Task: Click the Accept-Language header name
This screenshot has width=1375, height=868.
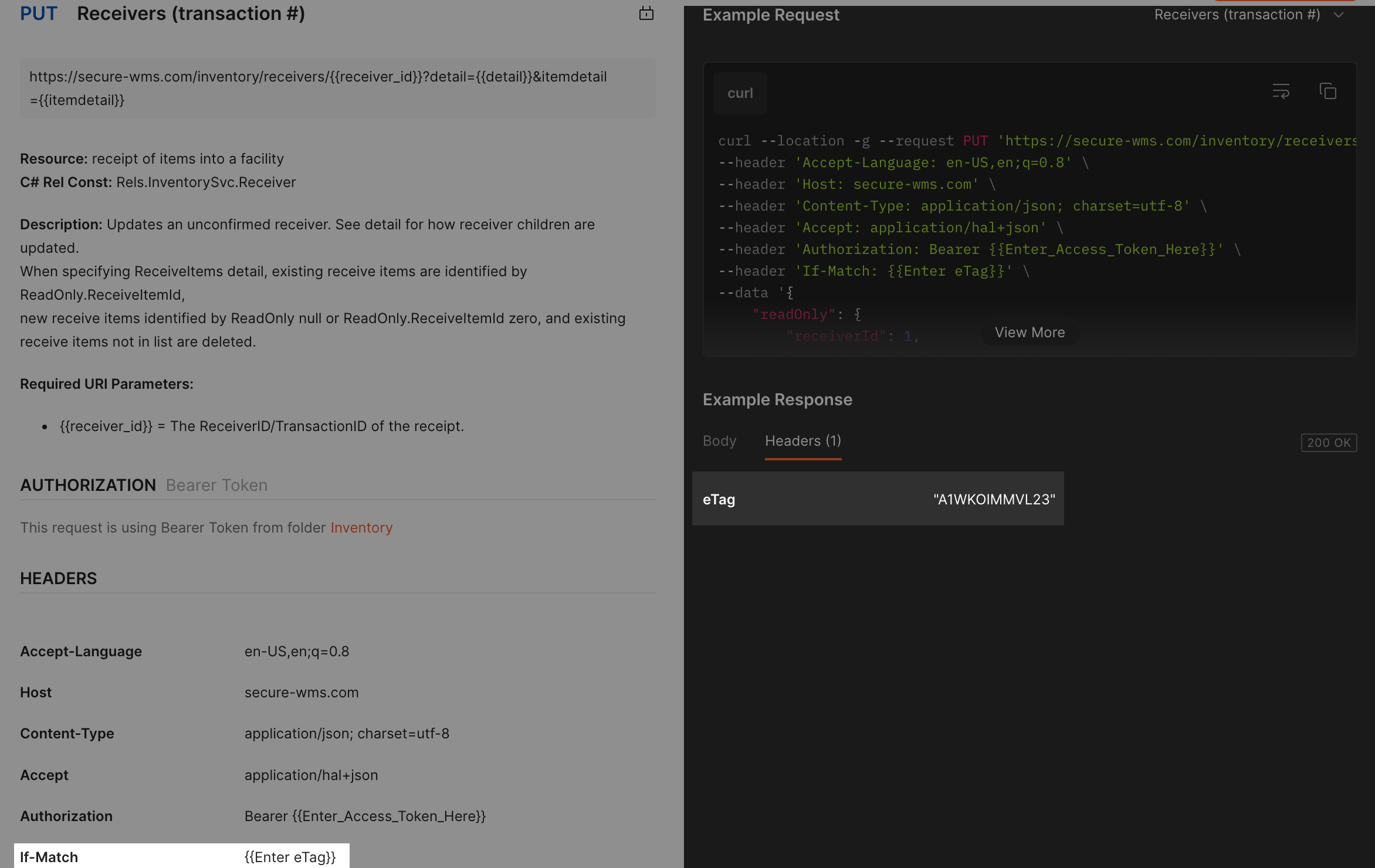Action: click(81, 652)
